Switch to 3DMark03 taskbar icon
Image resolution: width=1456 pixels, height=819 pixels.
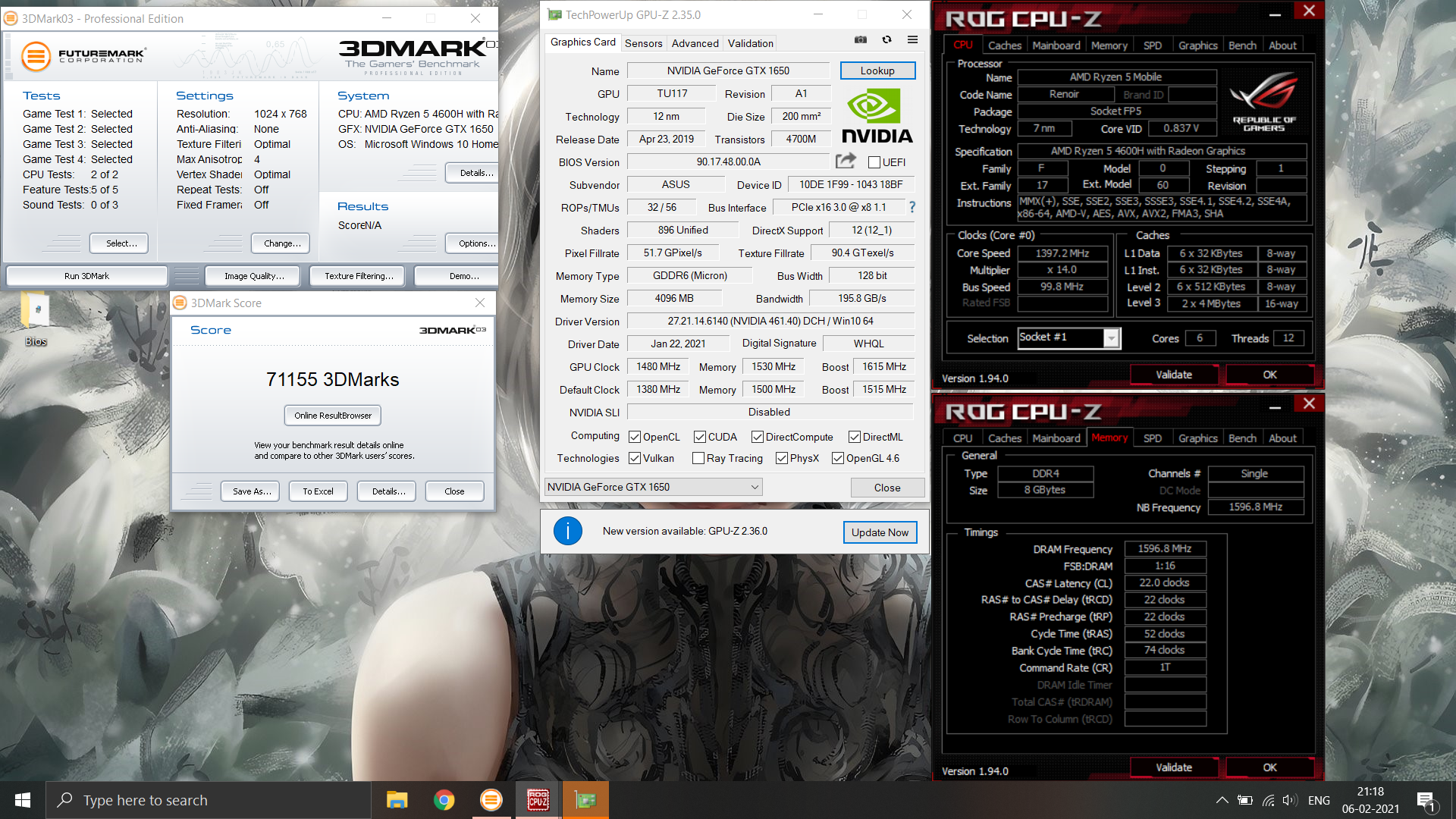pos(491,800)
